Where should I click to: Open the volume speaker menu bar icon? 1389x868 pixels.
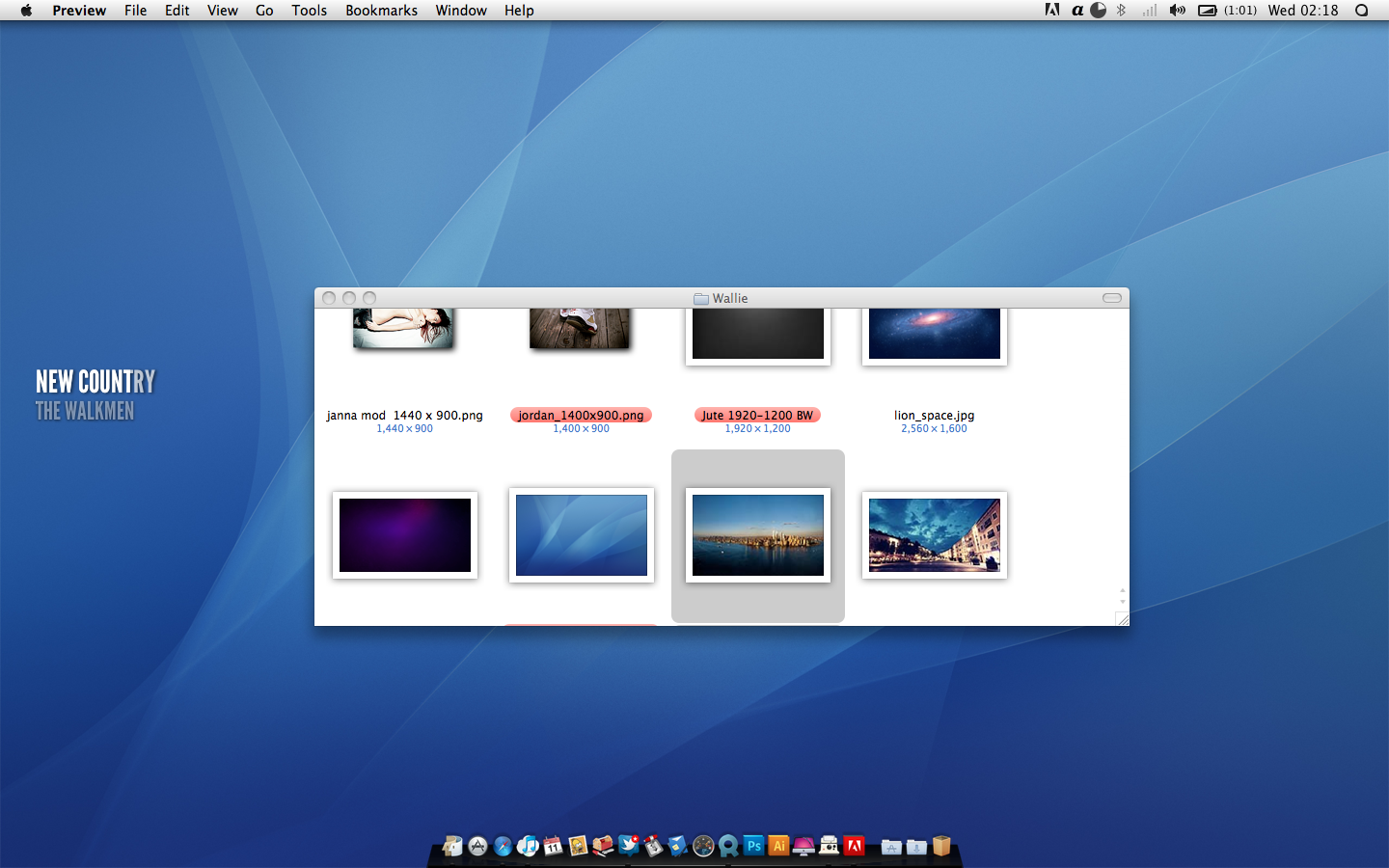click(1177, 10)
